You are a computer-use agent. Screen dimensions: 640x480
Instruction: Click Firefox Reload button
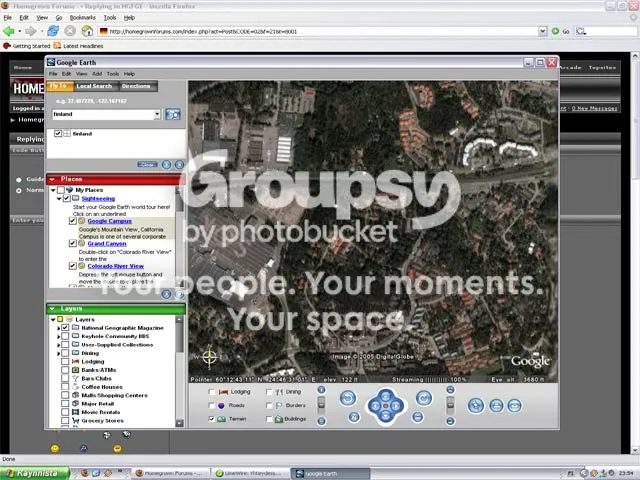coord(53,31)
